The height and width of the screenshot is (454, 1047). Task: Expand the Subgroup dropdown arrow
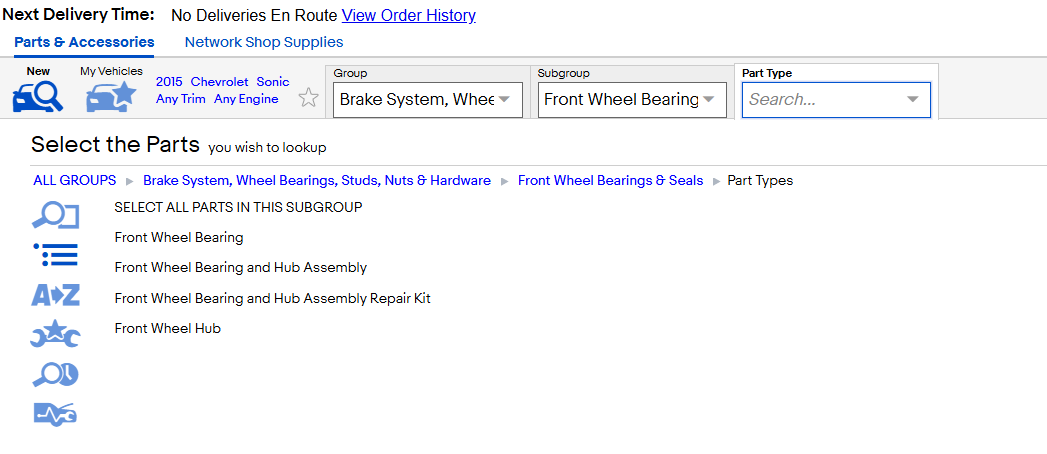pyautogui.click(x=708, y=99)
